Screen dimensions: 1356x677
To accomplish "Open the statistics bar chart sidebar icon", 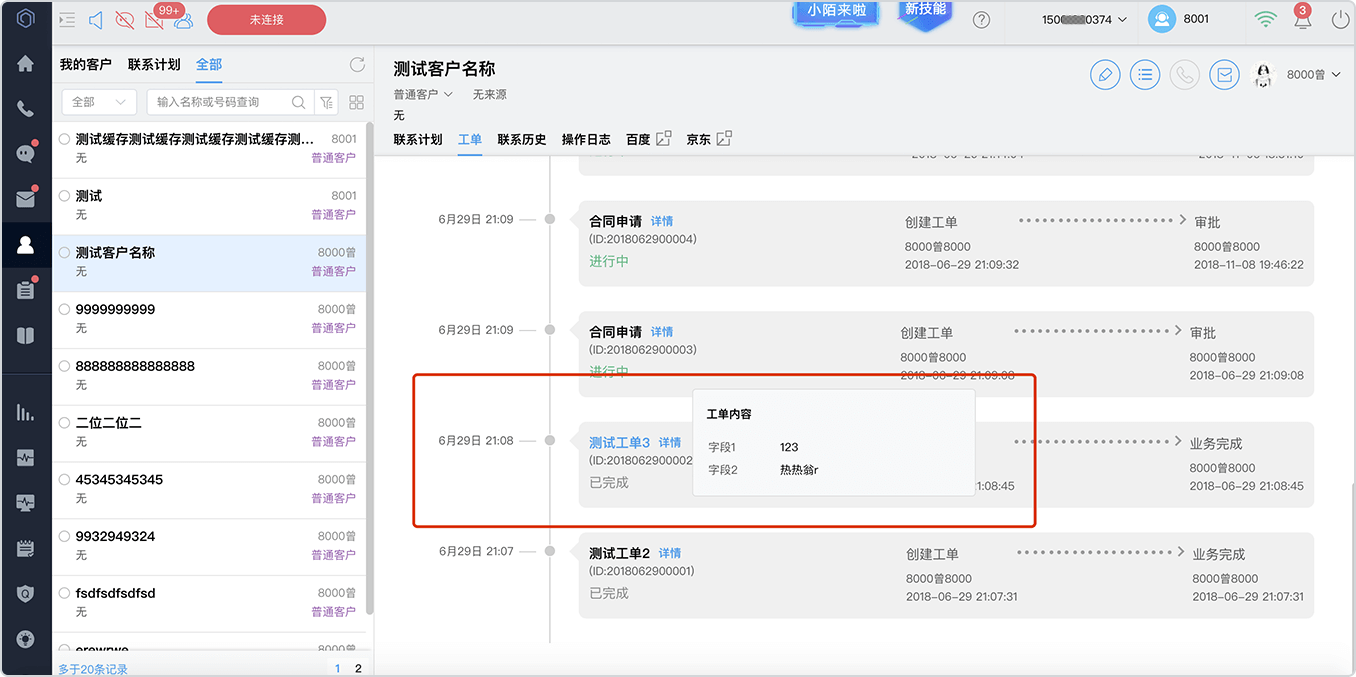I will pos(25,412).
